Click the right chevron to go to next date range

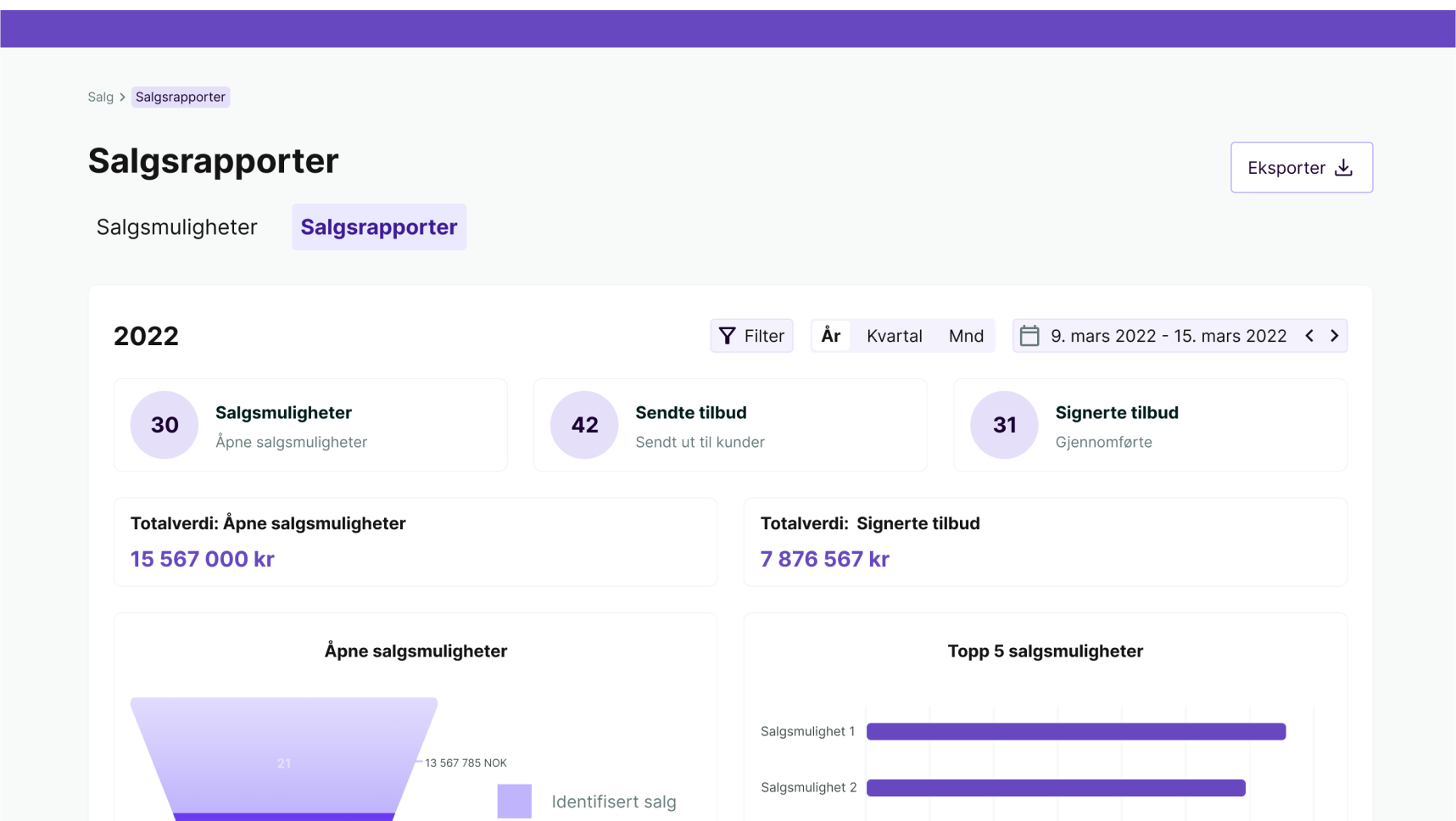point(1335,335)
